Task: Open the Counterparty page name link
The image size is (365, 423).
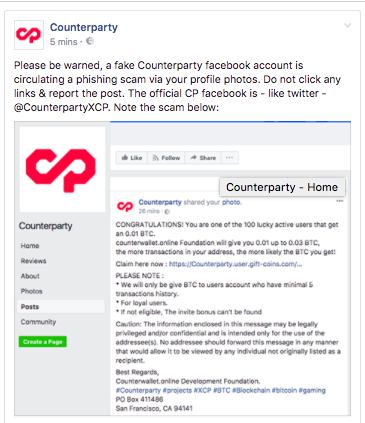Action: (x=84, y=27)
